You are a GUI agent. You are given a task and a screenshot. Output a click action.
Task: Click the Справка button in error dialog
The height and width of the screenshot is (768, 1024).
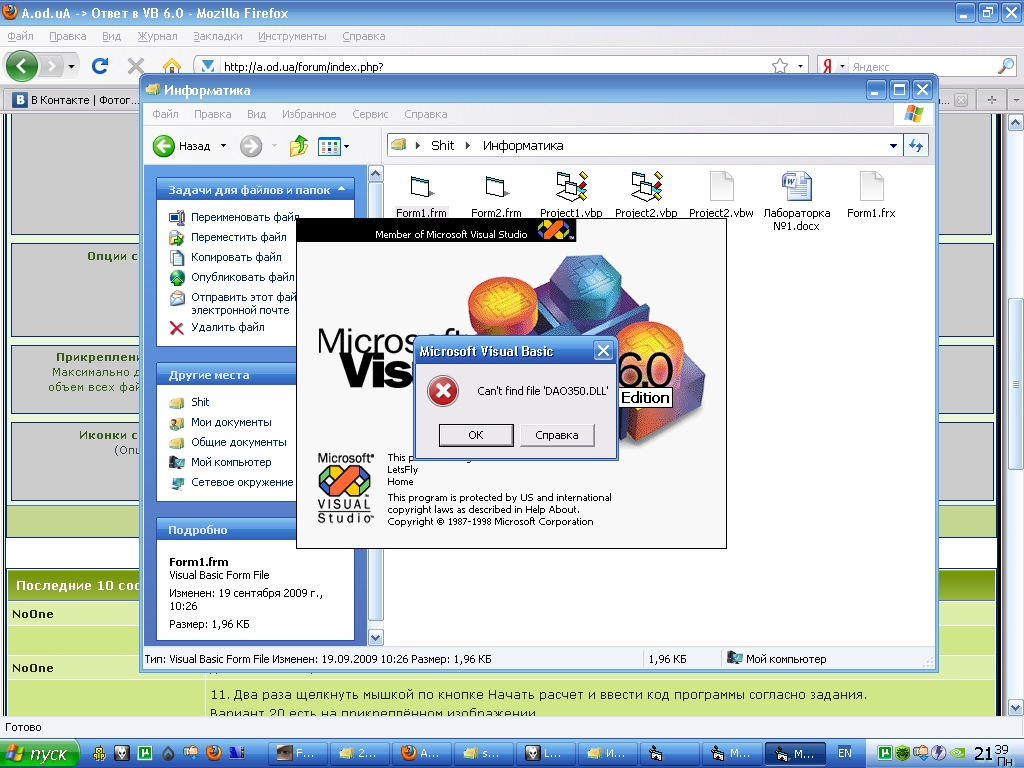point(557,435)
